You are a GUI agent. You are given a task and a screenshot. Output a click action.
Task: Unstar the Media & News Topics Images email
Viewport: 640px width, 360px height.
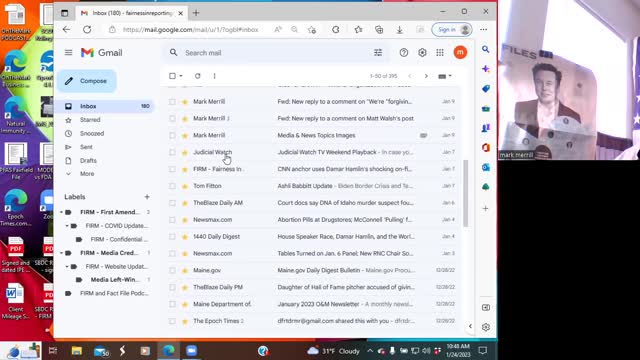184,136
